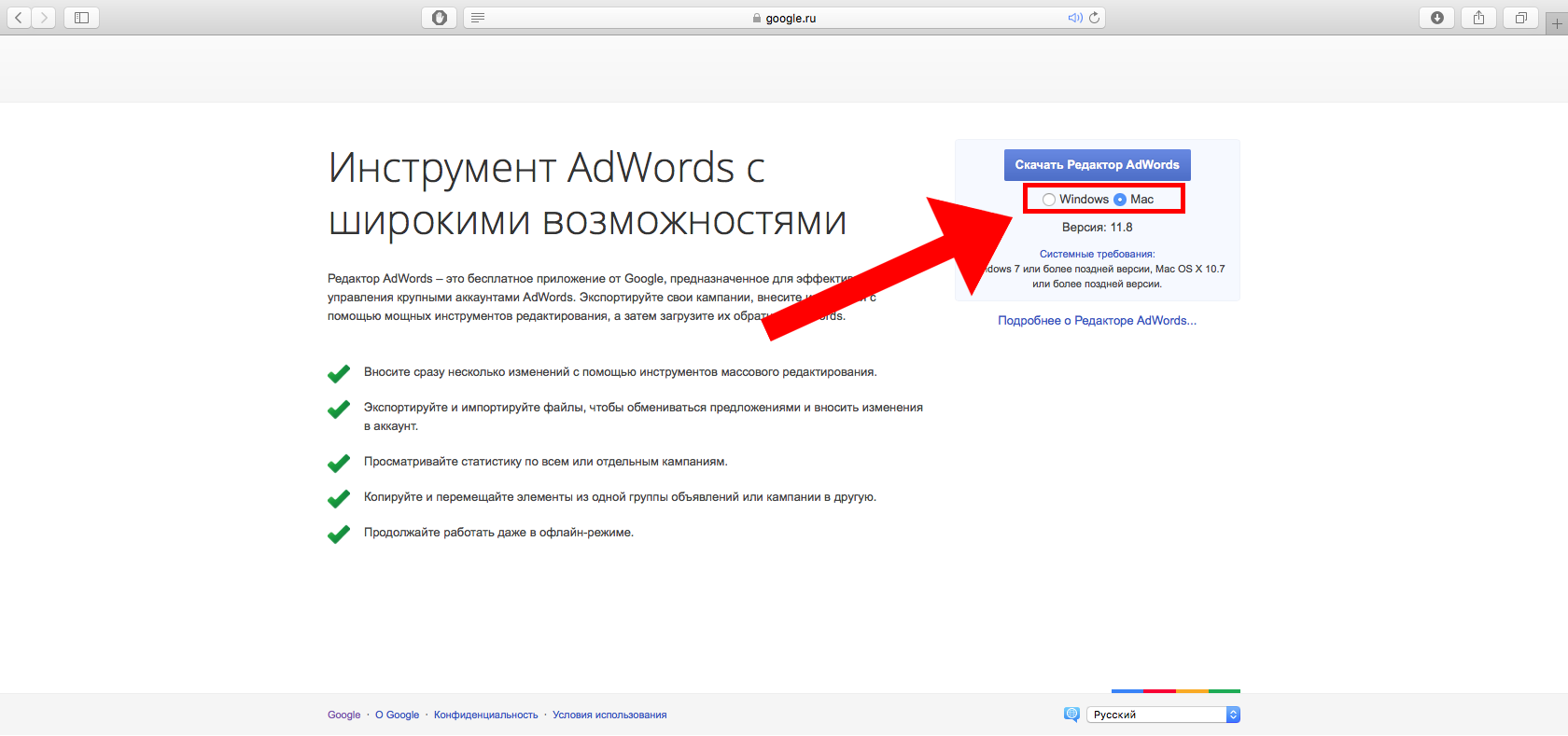
Task: Show downloads with the download arrow icon
Action: [x=1437, y=18]
